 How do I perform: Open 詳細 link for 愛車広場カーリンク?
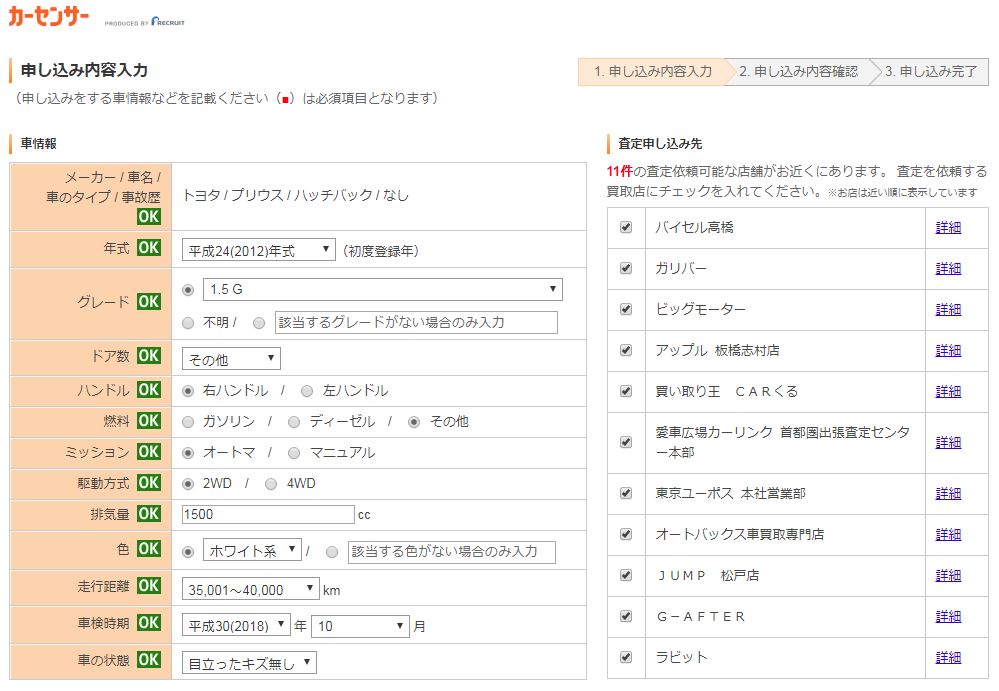(948, 443)
